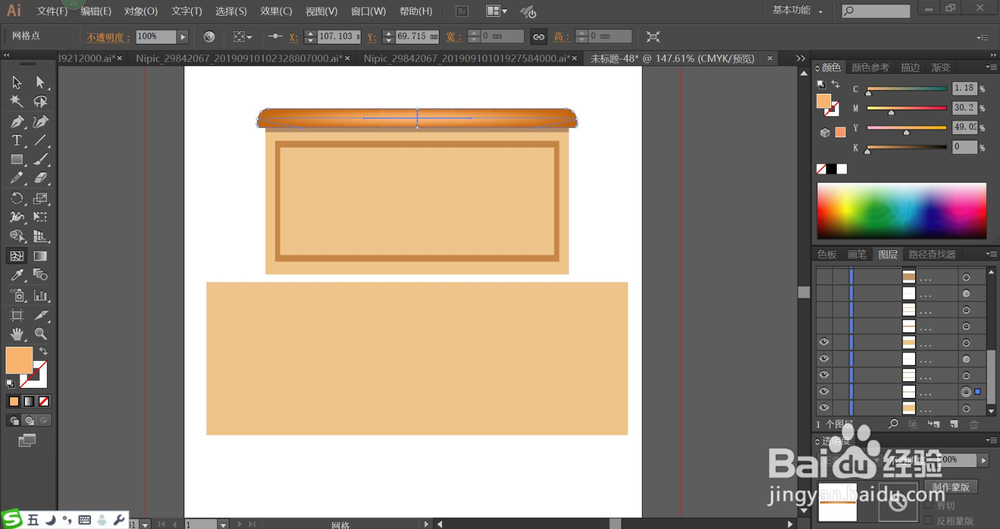Open the artboard navigation dropdown

pyautogui.click(x=223, y=525)
